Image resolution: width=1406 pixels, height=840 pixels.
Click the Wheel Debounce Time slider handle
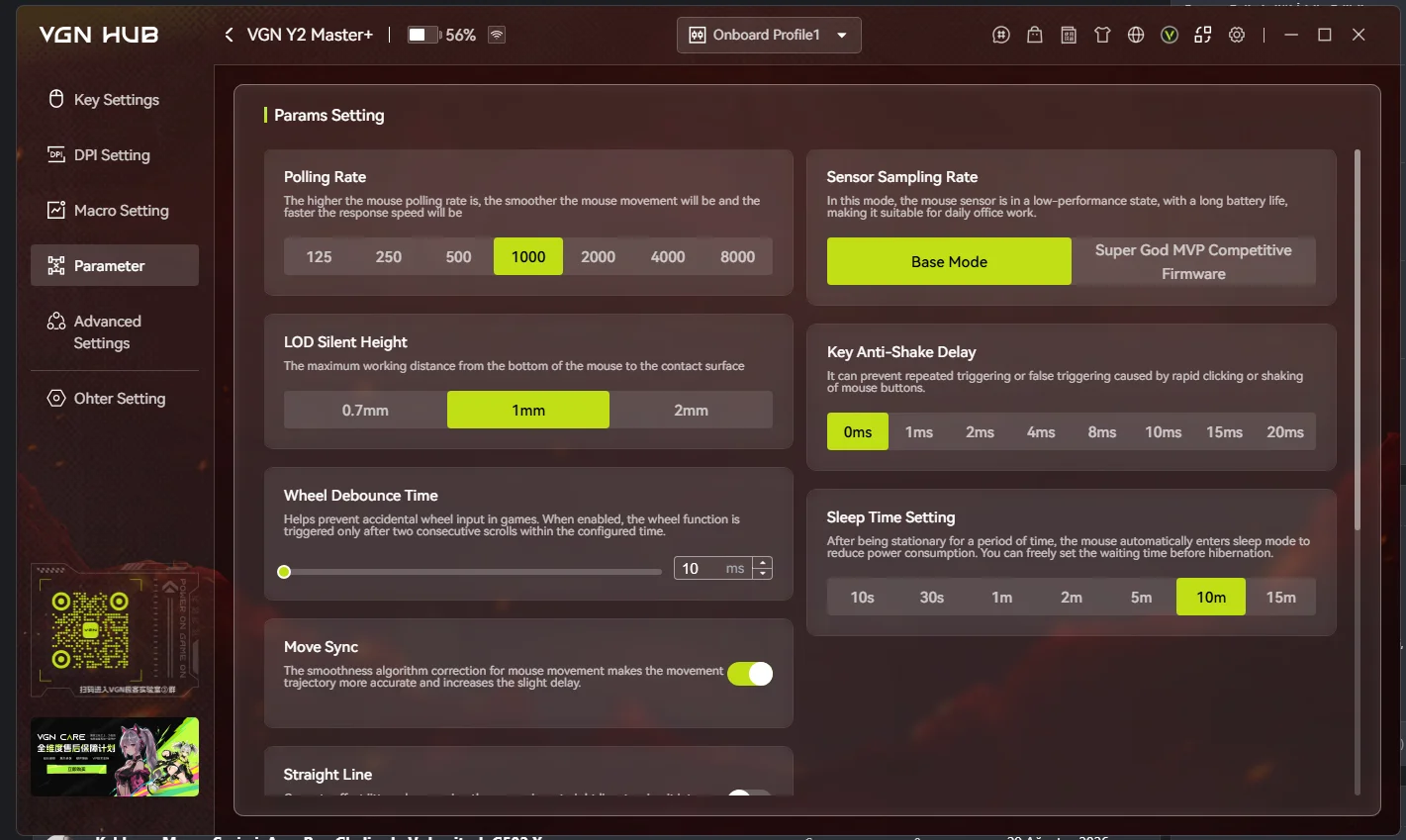click(284, 572)
